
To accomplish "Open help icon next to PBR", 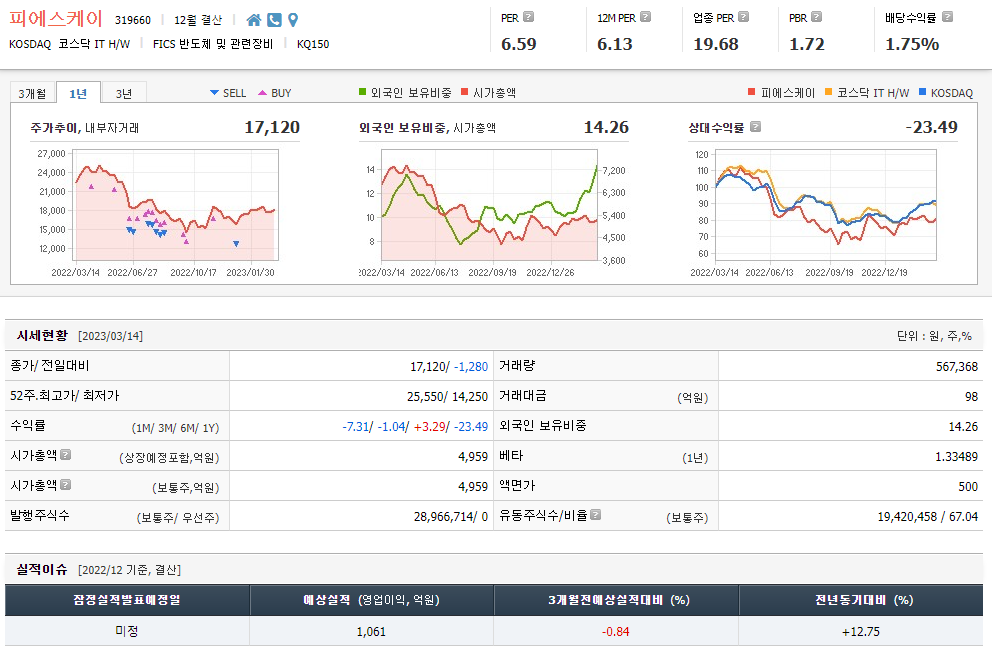I will pyautogui.click(x=817, y=17).
